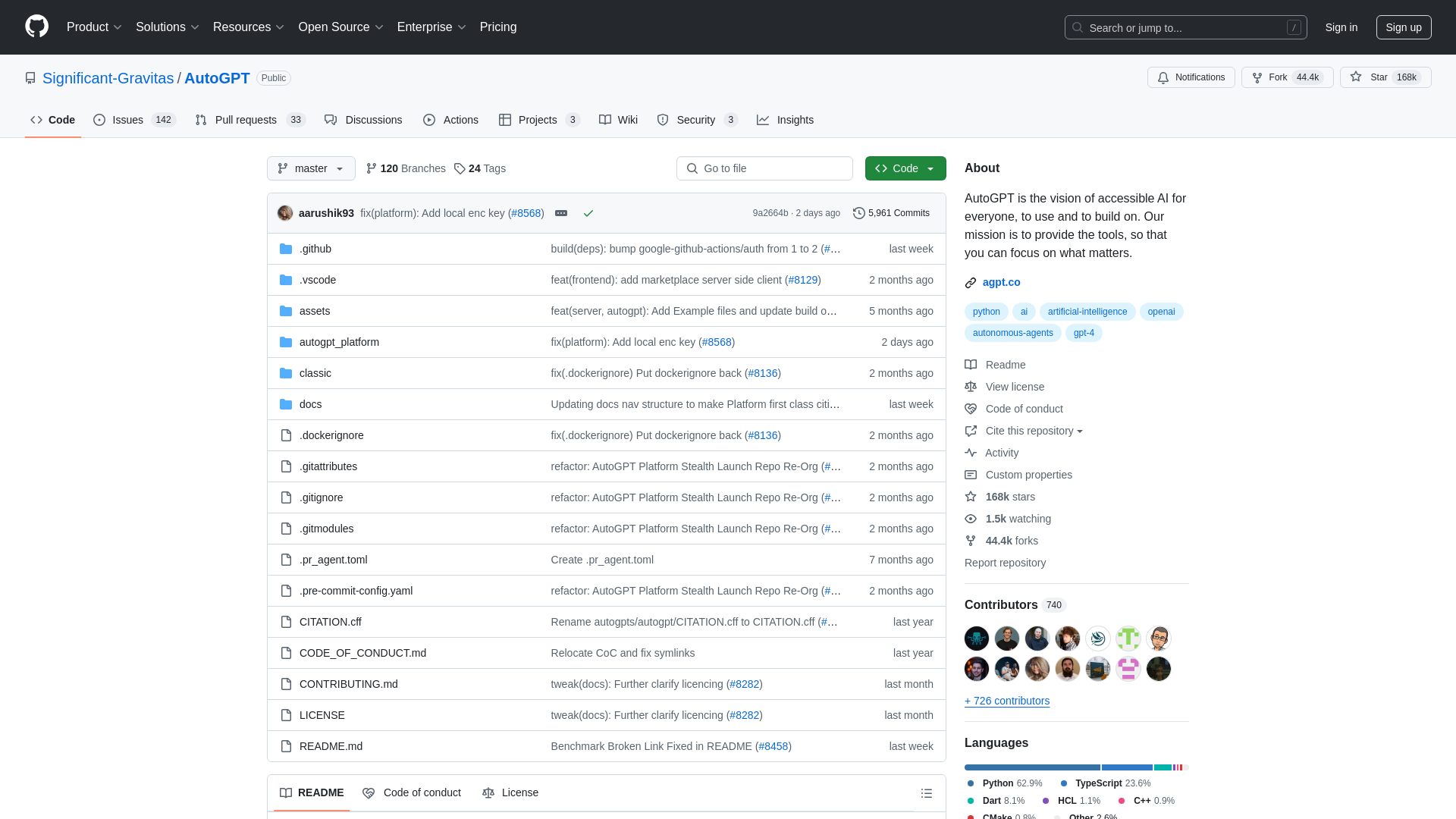The width and height of the screenshot is (1456, 819).
Task: Open the 120 Branches list
Action: click(x=406, y=168)
